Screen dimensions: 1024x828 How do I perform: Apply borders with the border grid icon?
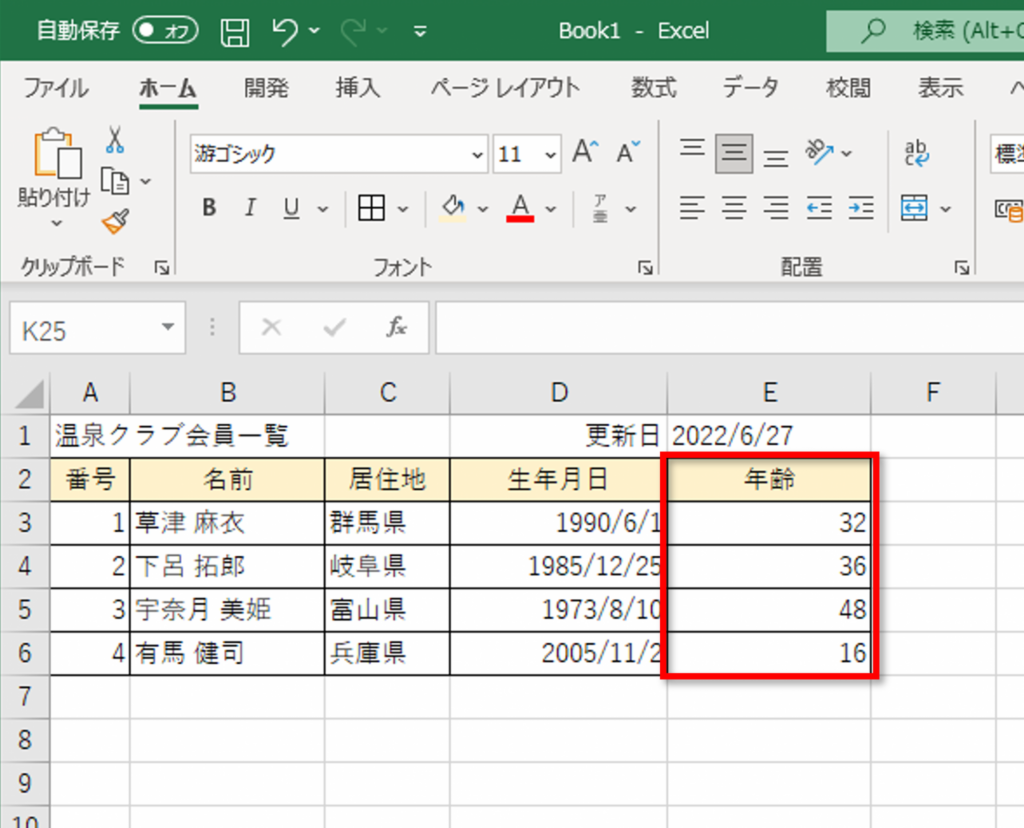click(x=371, y=208)
